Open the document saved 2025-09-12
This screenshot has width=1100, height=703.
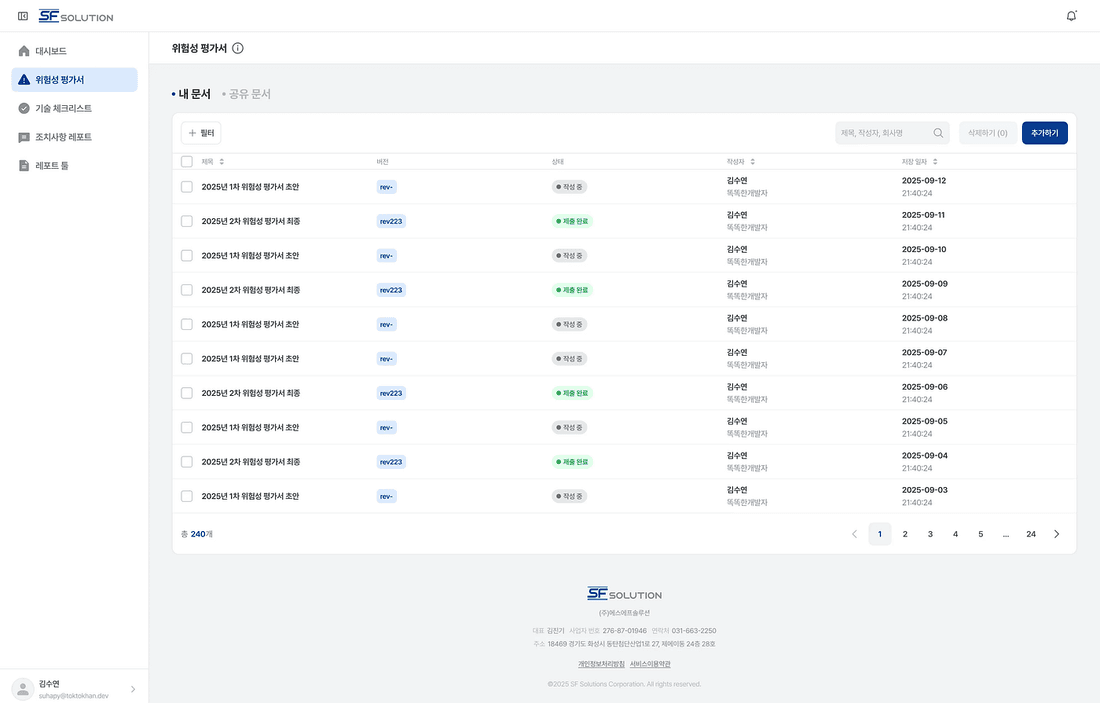250,187
